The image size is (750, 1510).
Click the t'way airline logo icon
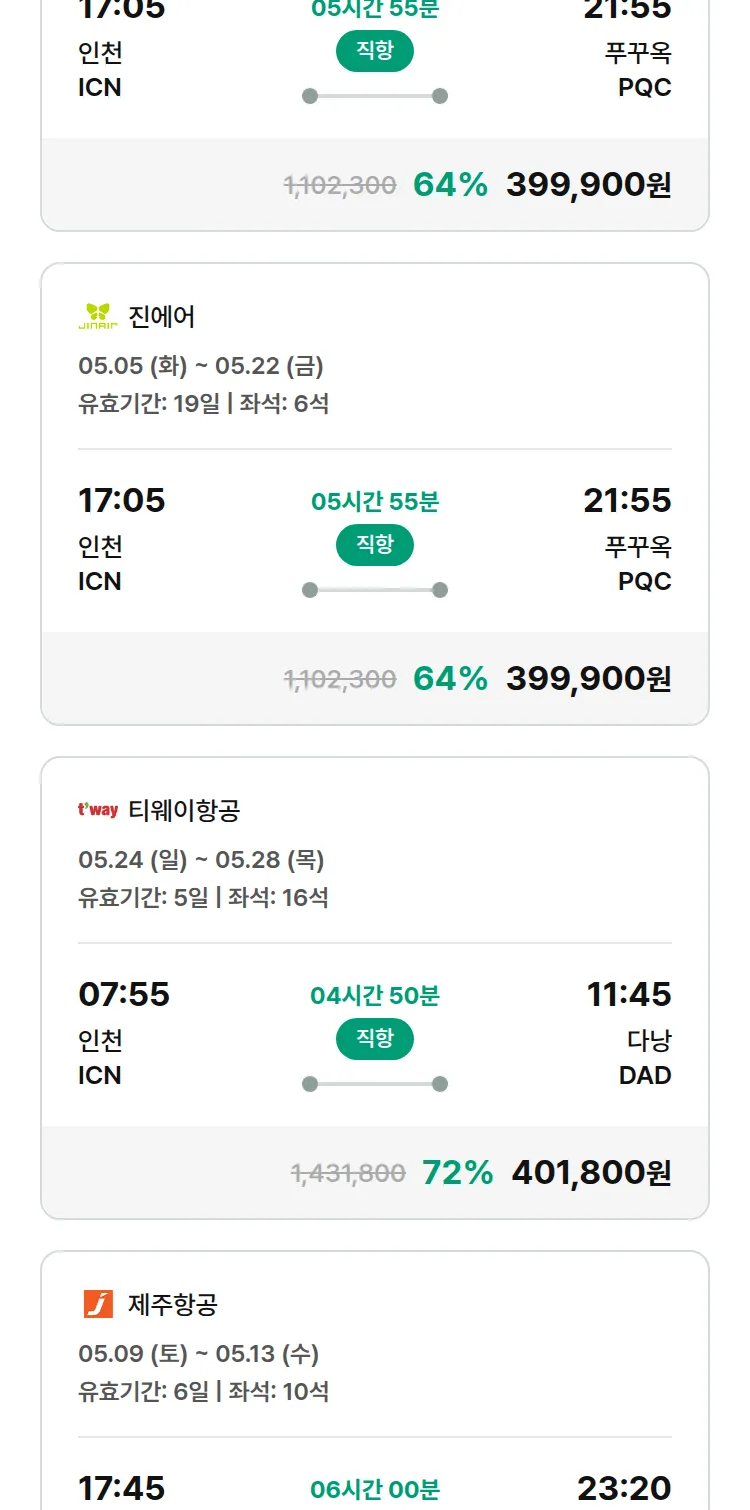tap(98, 810)
